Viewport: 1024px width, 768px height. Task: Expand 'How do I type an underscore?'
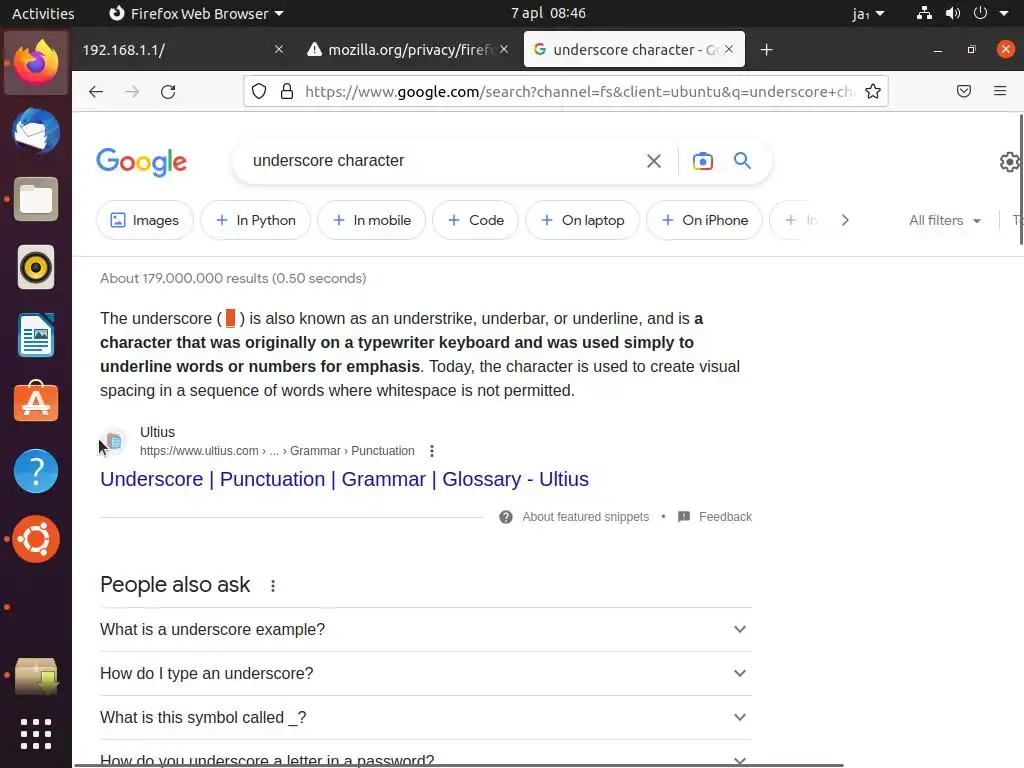click(426, 673)
